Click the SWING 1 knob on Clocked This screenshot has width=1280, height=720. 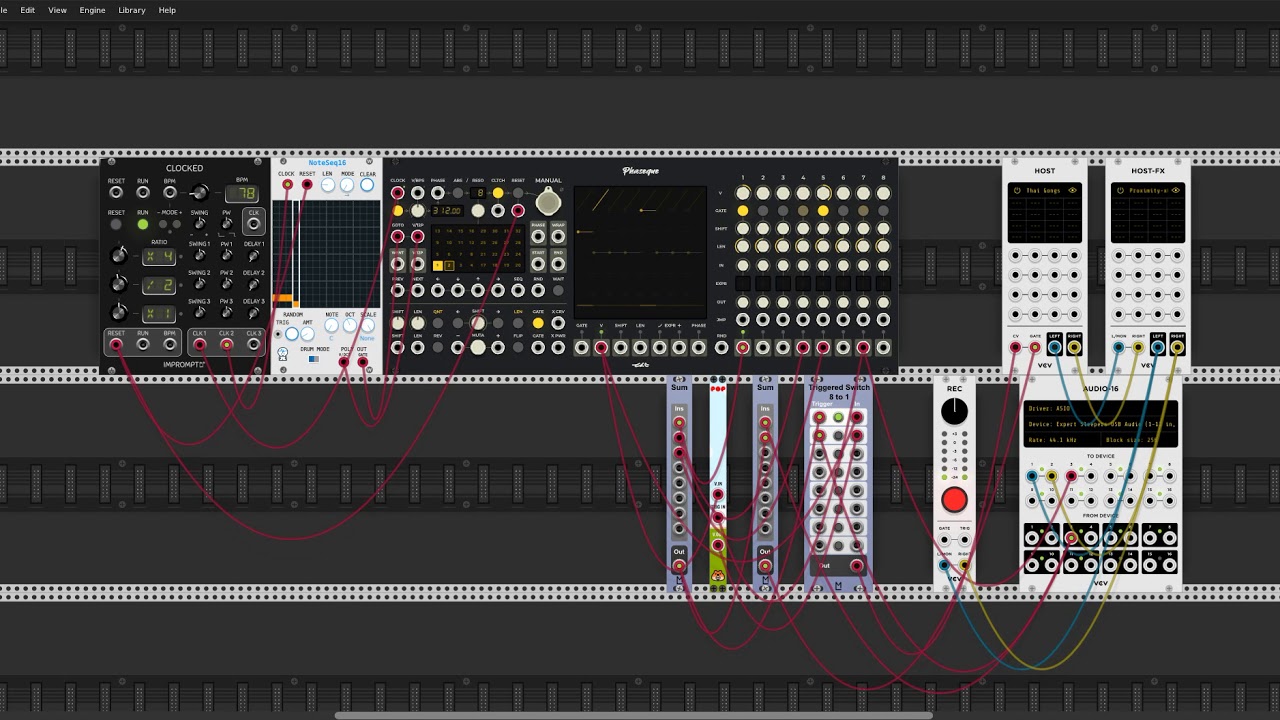[200, 256]
